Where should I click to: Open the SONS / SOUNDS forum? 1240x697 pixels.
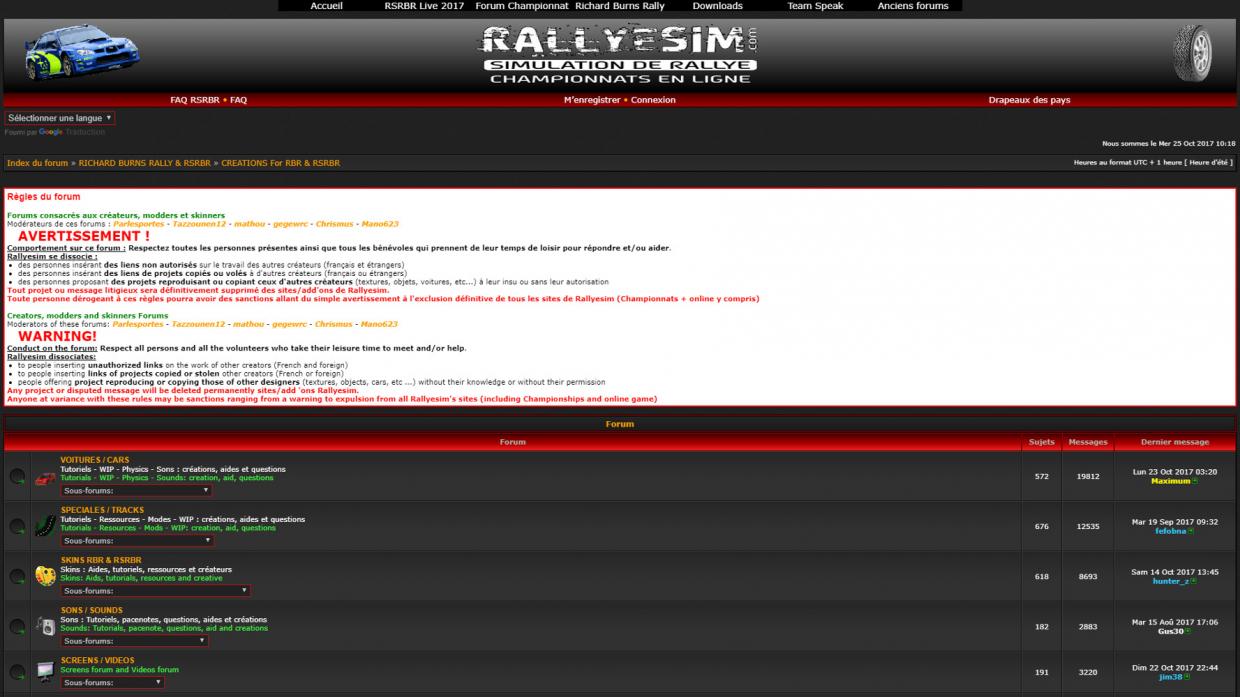[91, 610]
